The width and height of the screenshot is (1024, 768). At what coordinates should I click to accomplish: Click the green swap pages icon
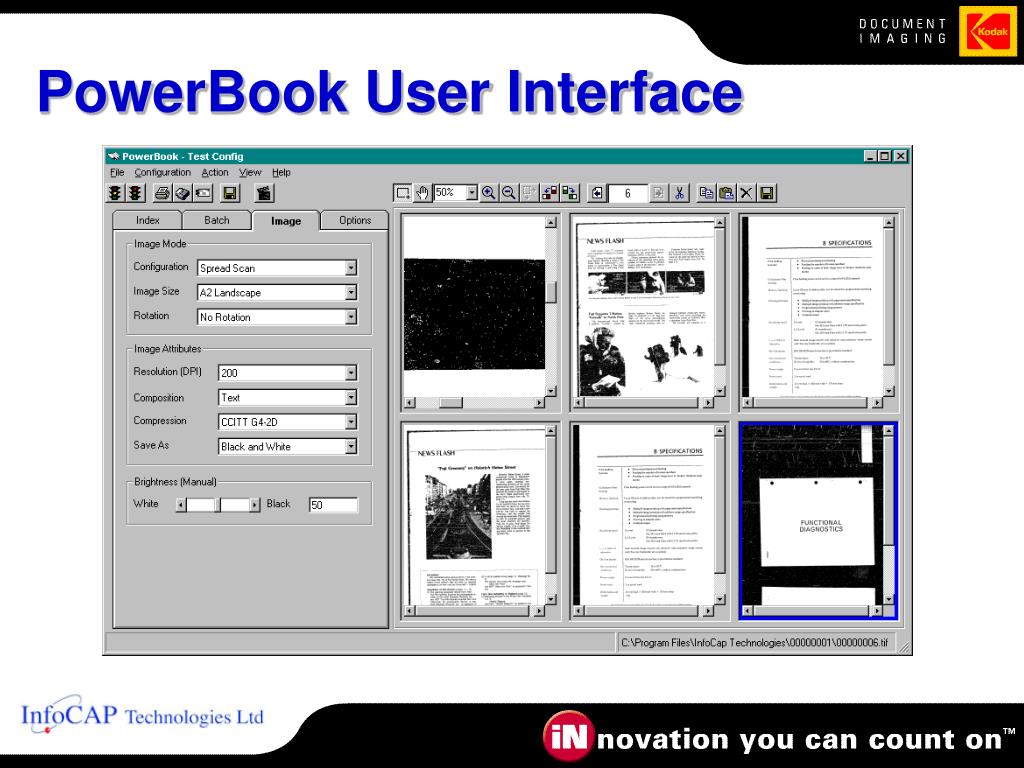[570, 193]
